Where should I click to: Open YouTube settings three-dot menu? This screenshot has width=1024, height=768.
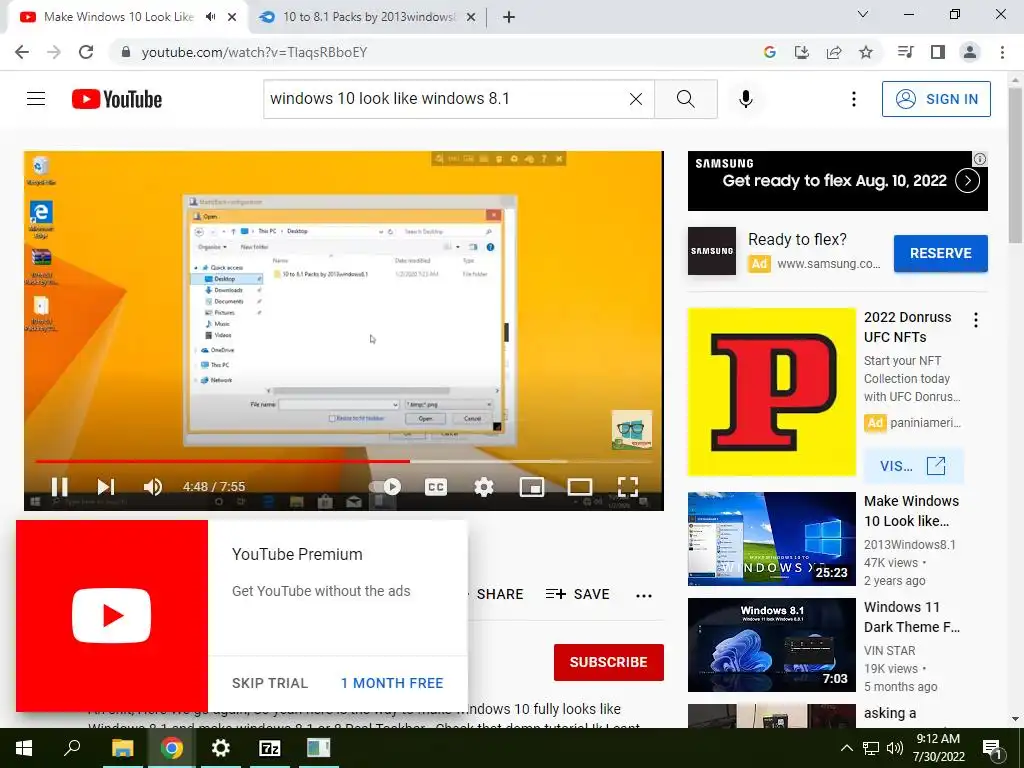854,99
